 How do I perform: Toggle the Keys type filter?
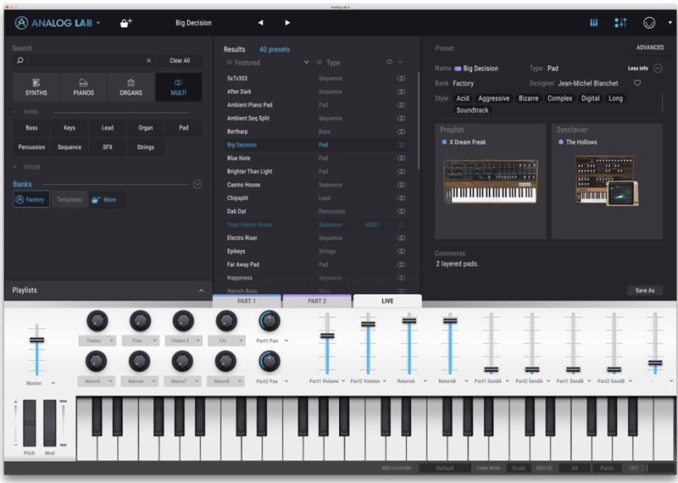pyautogui.click(x=69, y=128)
